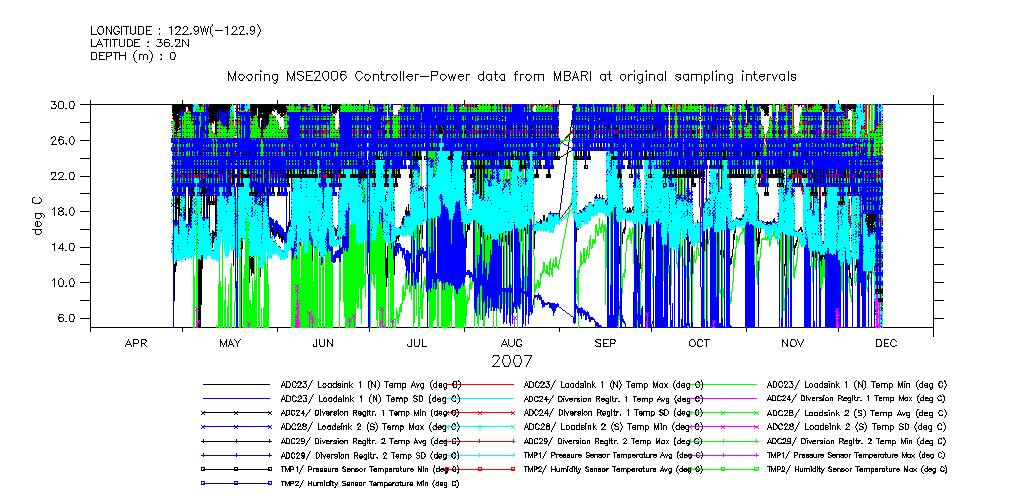This screenshot has width=1009, height=504.
Task: Click the 30.0 tick label on the y-axis
Action: pos(64,104)
